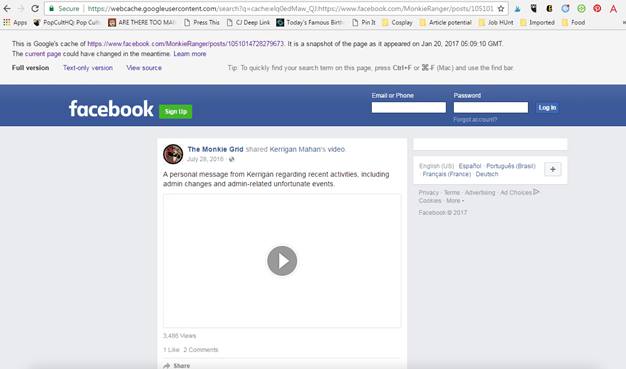Open the Article potential bookmarks folder
Image resolution: width=626 pixels, height=369 pixels.
tap(446, 22)
